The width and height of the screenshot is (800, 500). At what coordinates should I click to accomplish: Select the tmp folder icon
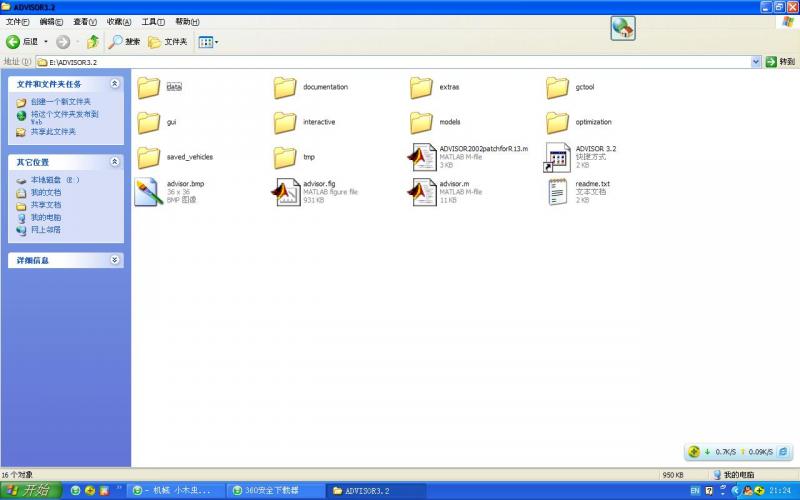point(285,157)
